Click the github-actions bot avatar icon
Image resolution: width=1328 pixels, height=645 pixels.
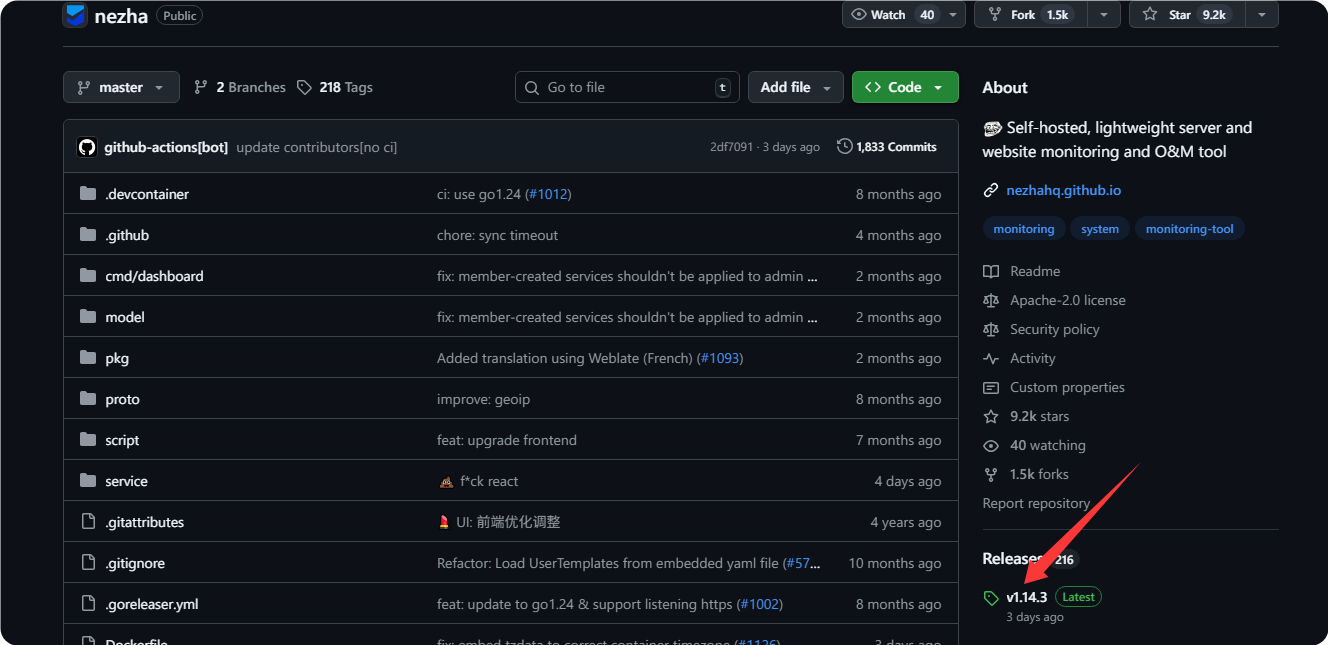click(x=87, y=147)
